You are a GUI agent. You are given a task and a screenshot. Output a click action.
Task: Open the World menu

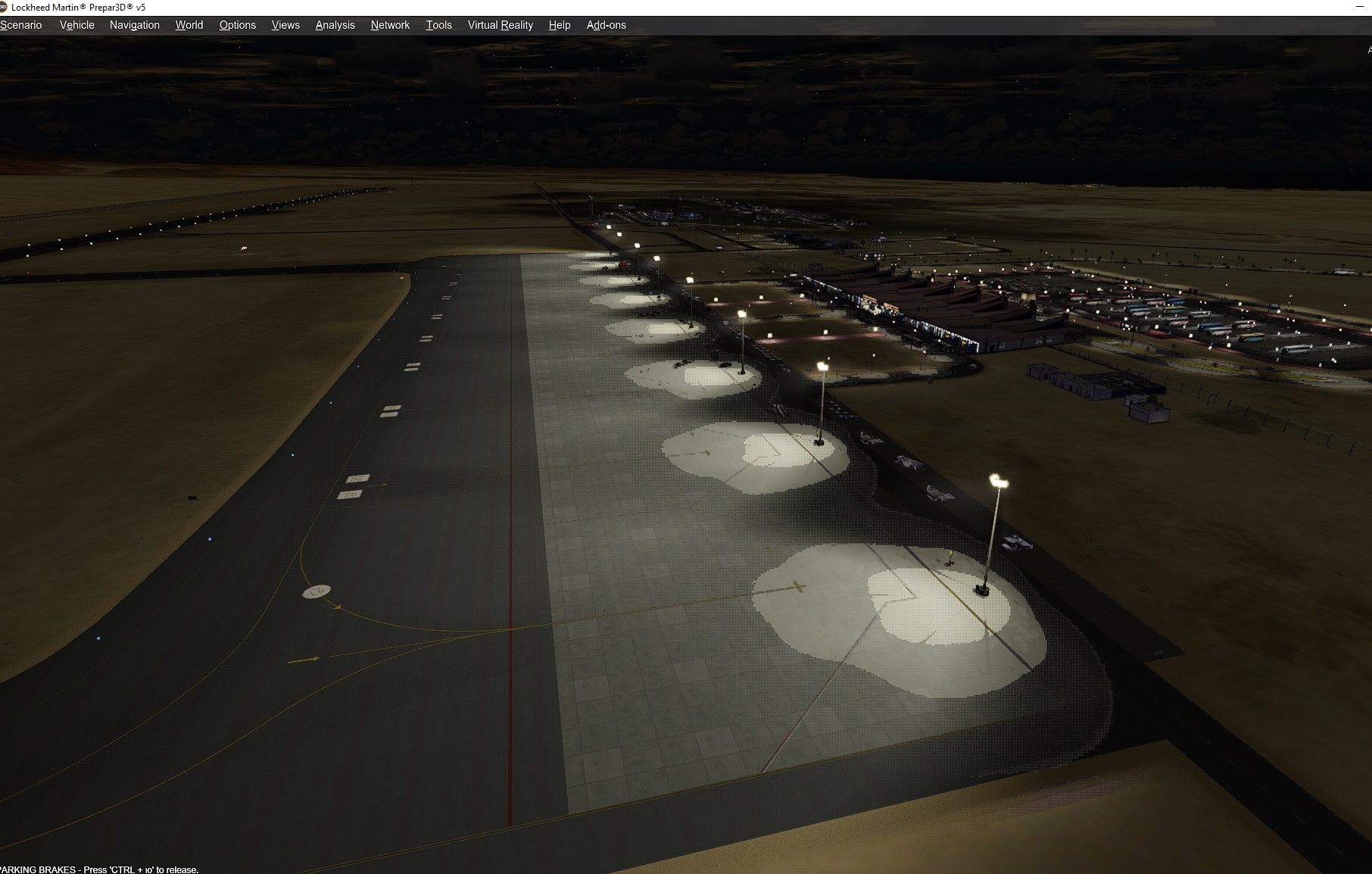pyautogui.click(x=189, y=25)
